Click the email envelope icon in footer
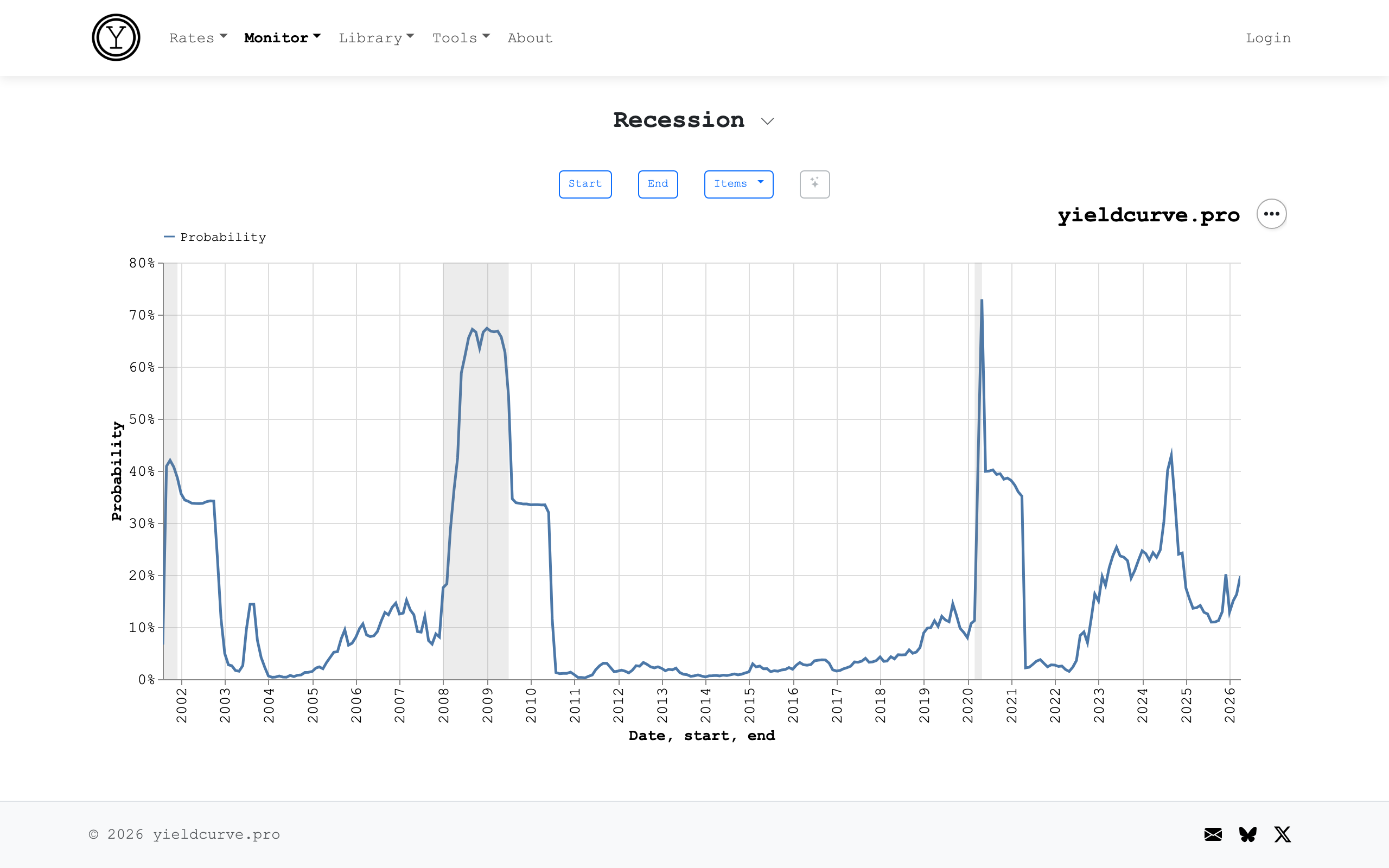1389x868 pixels. coord(1213,834)
